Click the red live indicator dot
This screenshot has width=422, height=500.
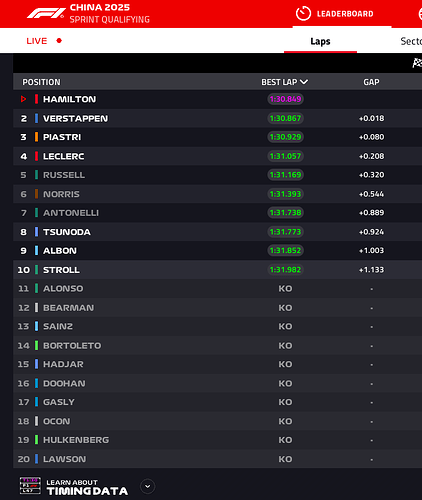click(59, 41)
